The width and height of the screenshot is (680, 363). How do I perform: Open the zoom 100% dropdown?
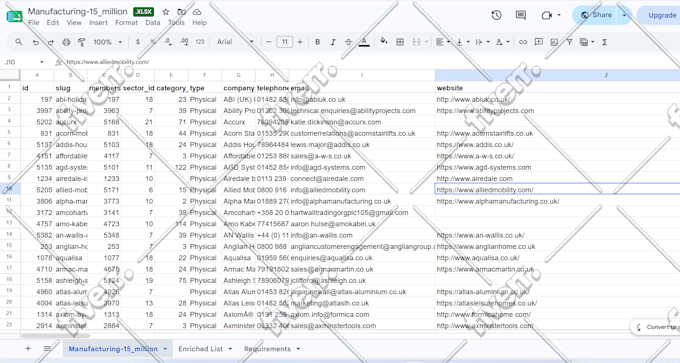[x=108, y=42]
